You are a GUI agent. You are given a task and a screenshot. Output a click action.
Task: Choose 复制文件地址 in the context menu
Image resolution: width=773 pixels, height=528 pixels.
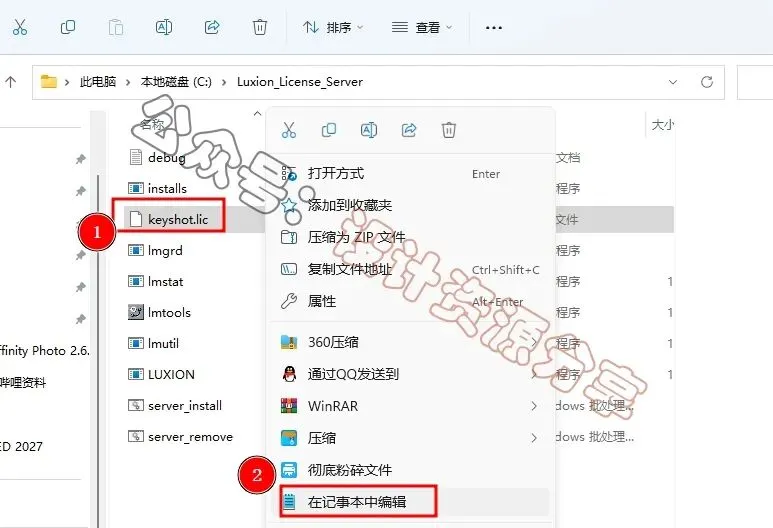click(x=411, y=269)
